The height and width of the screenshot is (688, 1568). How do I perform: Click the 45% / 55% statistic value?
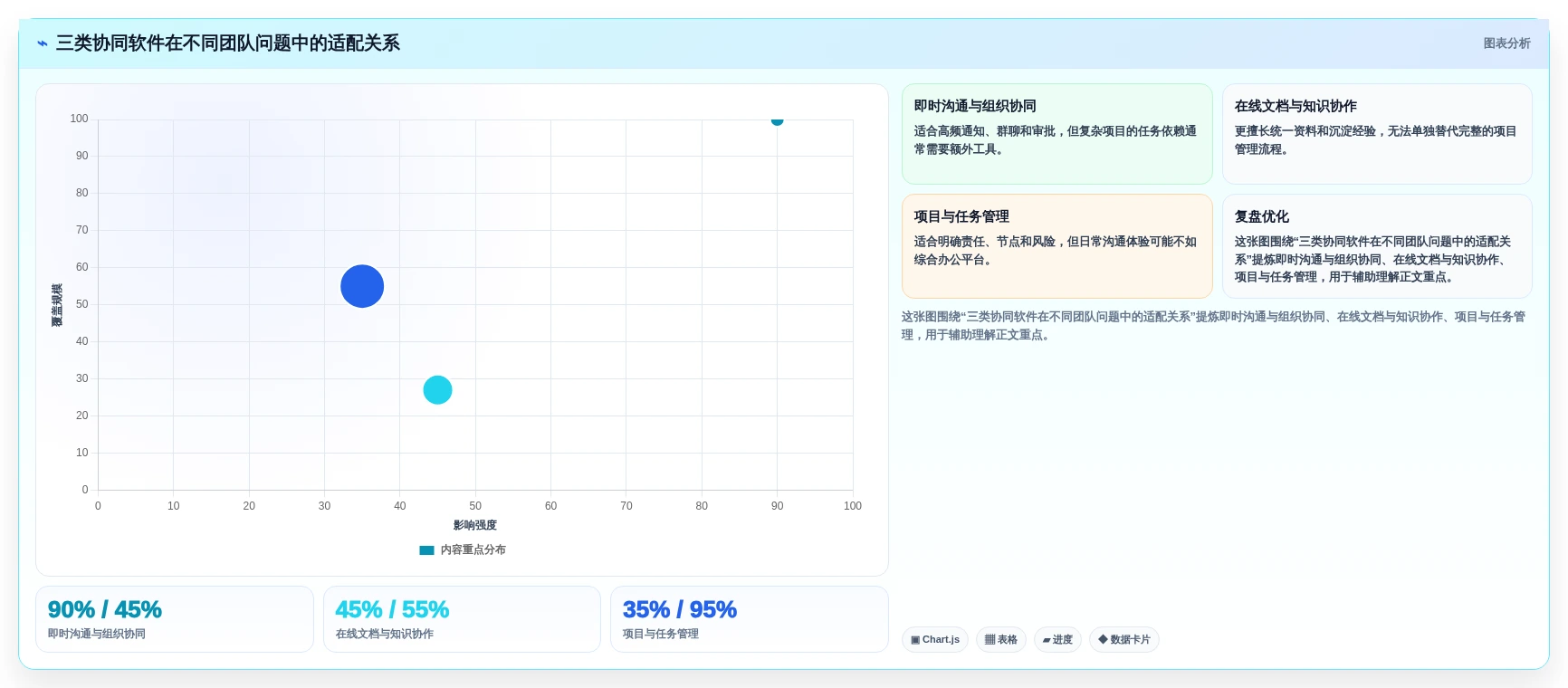[392, 609]
